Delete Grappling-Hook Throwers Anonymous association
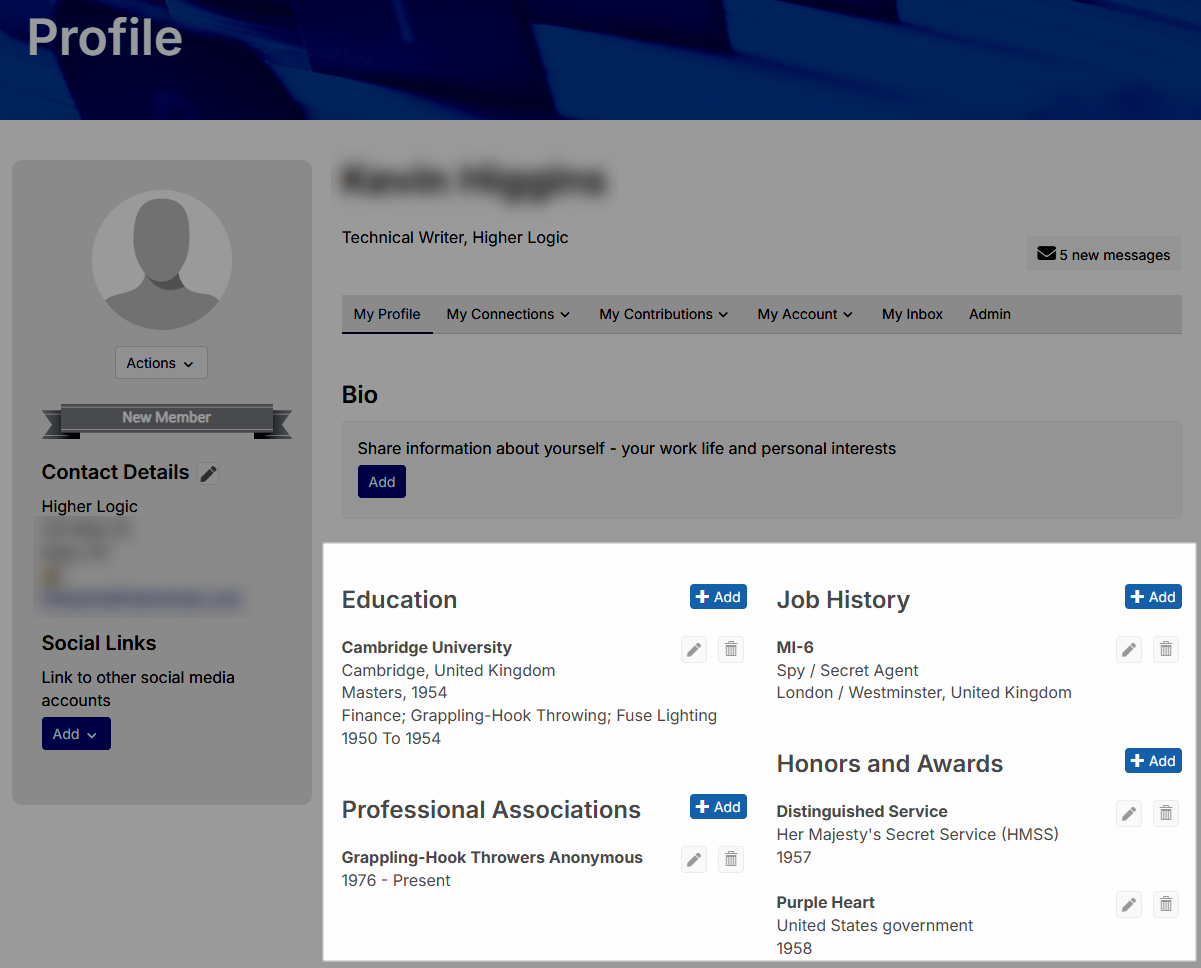 [x=730, y=859]
